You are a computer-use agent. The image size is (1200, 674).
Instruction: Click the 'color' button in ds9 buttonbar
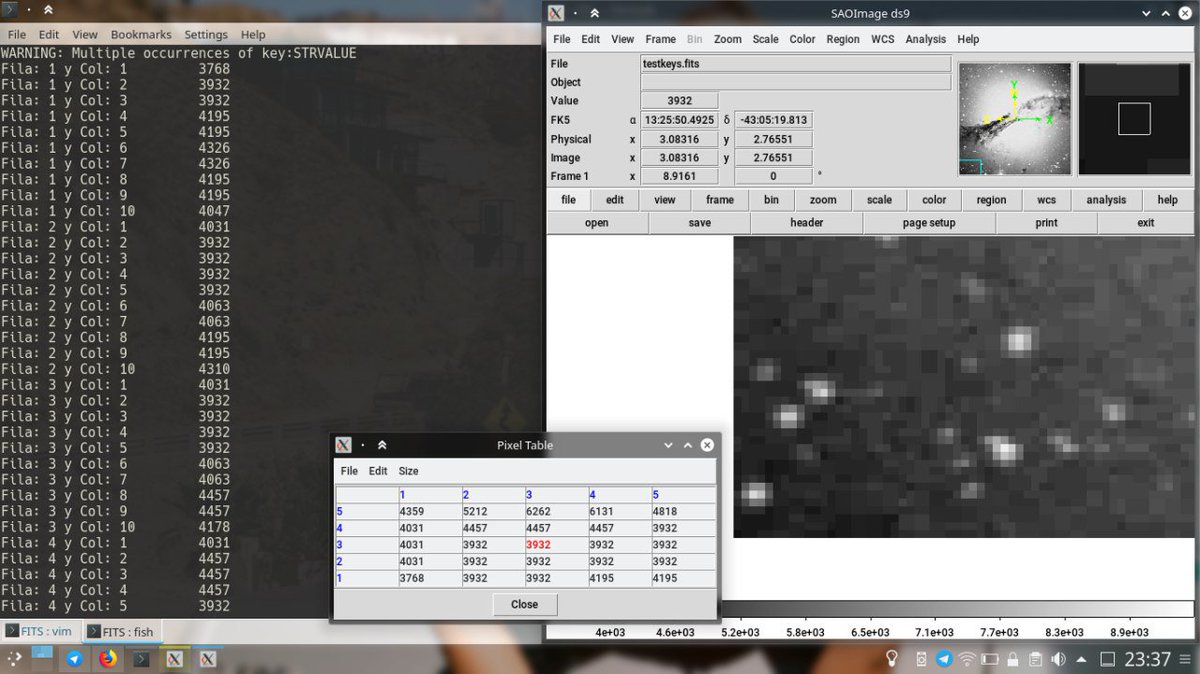(934, 200)
